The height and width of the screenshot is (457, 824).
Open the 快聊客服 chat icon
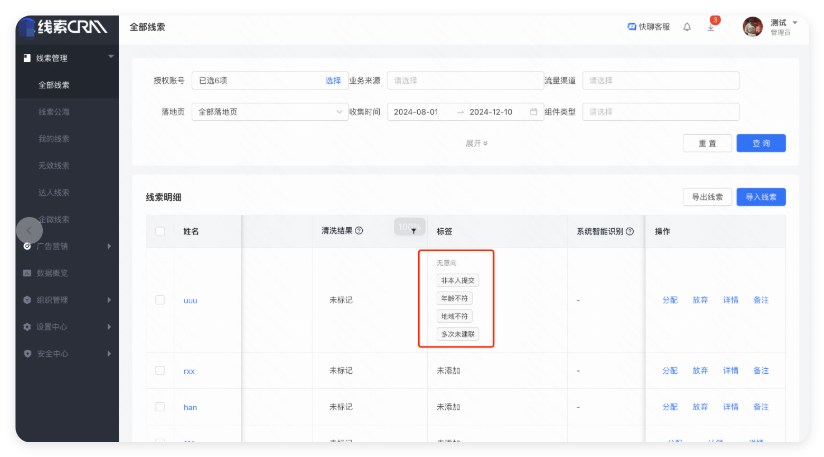[632, 27]
